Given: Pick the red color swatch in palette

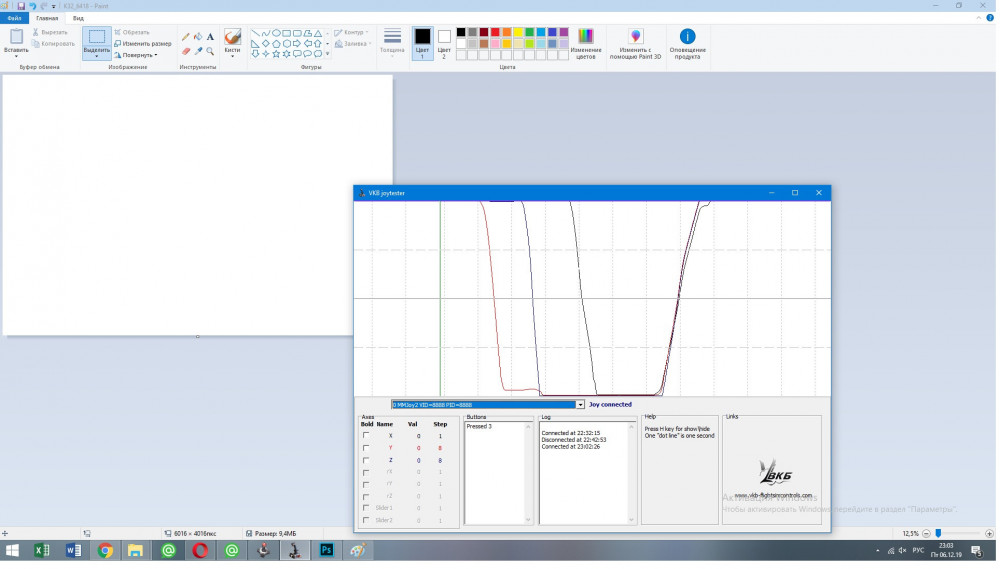Looking at the screenshot, I should coord(495,32).
